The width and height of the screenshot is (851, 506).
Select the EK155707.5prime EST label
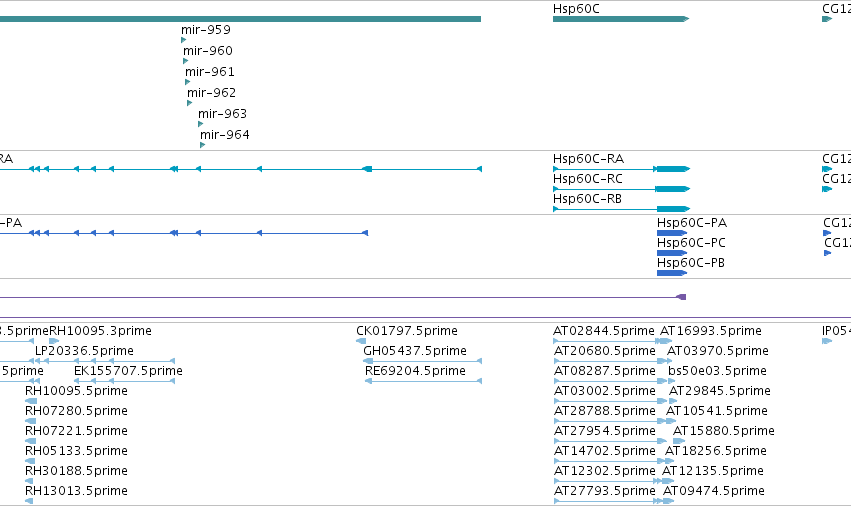click(128, 371)
